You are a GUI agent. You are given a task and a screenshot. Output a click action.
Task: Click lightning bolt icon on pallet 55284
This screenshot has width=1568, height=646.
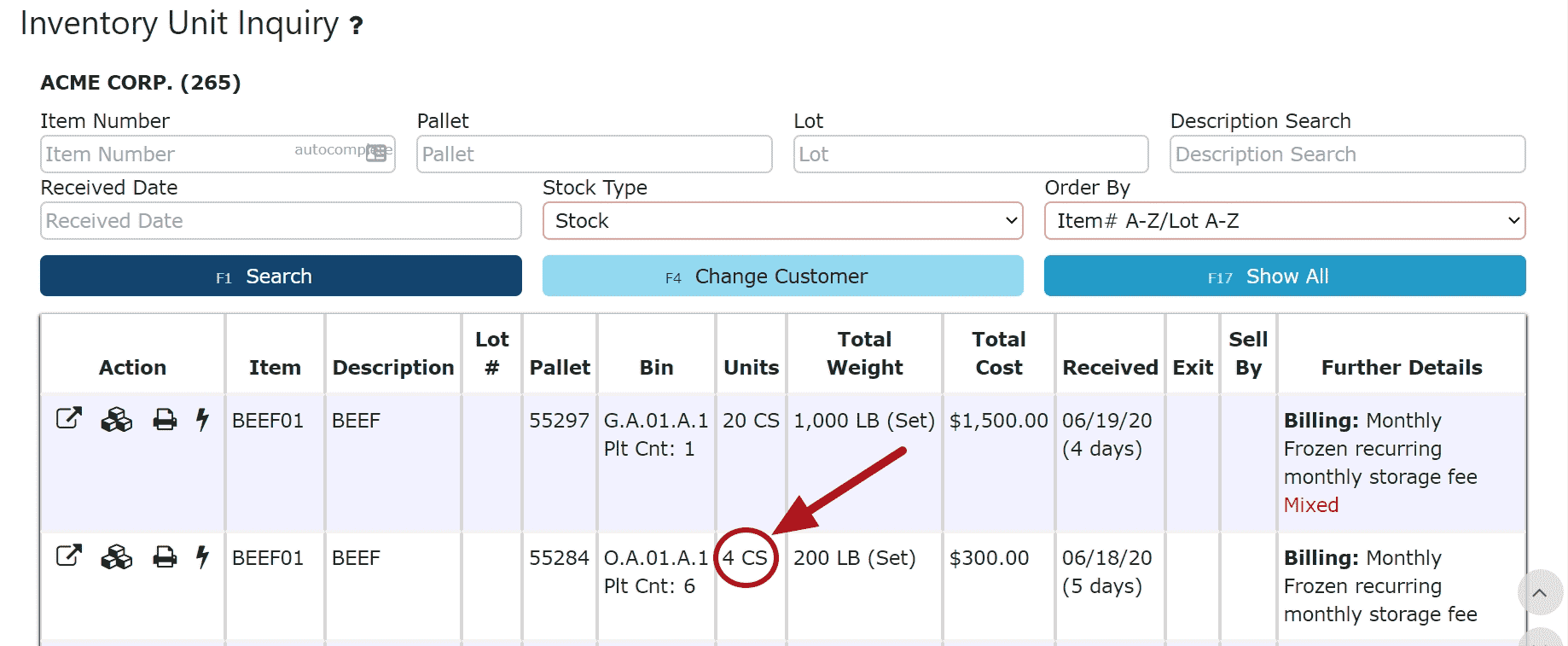click(202, 557)
